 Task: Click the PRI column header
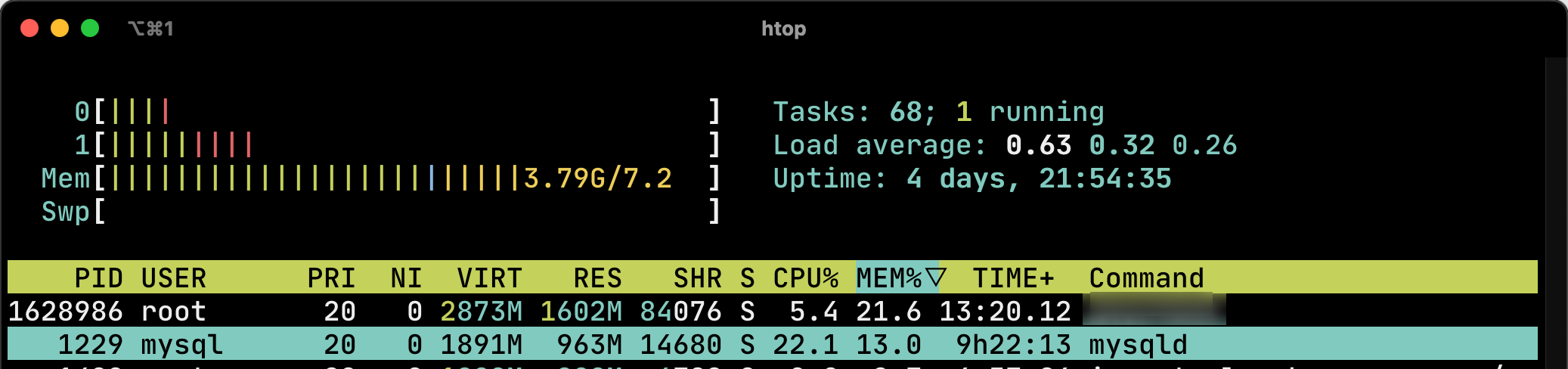(x=331, y=278)
